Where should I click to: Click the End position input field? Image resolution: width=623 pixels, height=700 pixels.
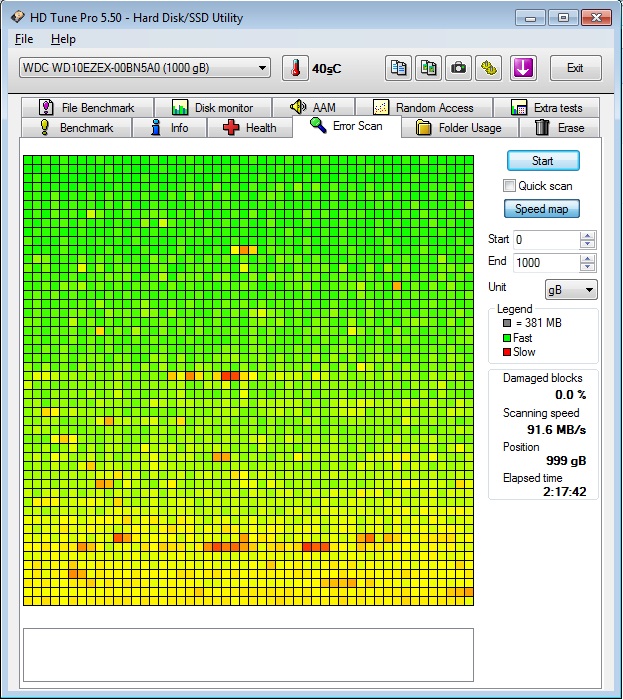point(546,262)
